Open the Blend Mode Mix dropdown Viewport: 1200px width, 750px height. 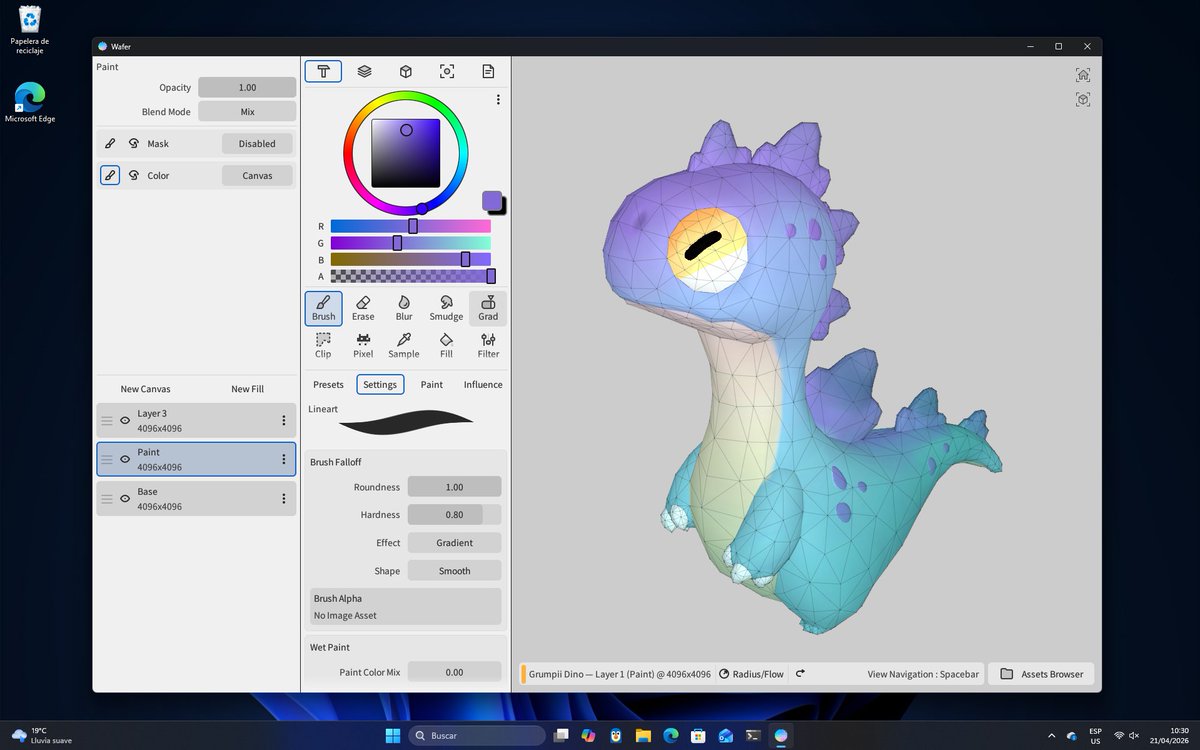click(x=247, y=111)
